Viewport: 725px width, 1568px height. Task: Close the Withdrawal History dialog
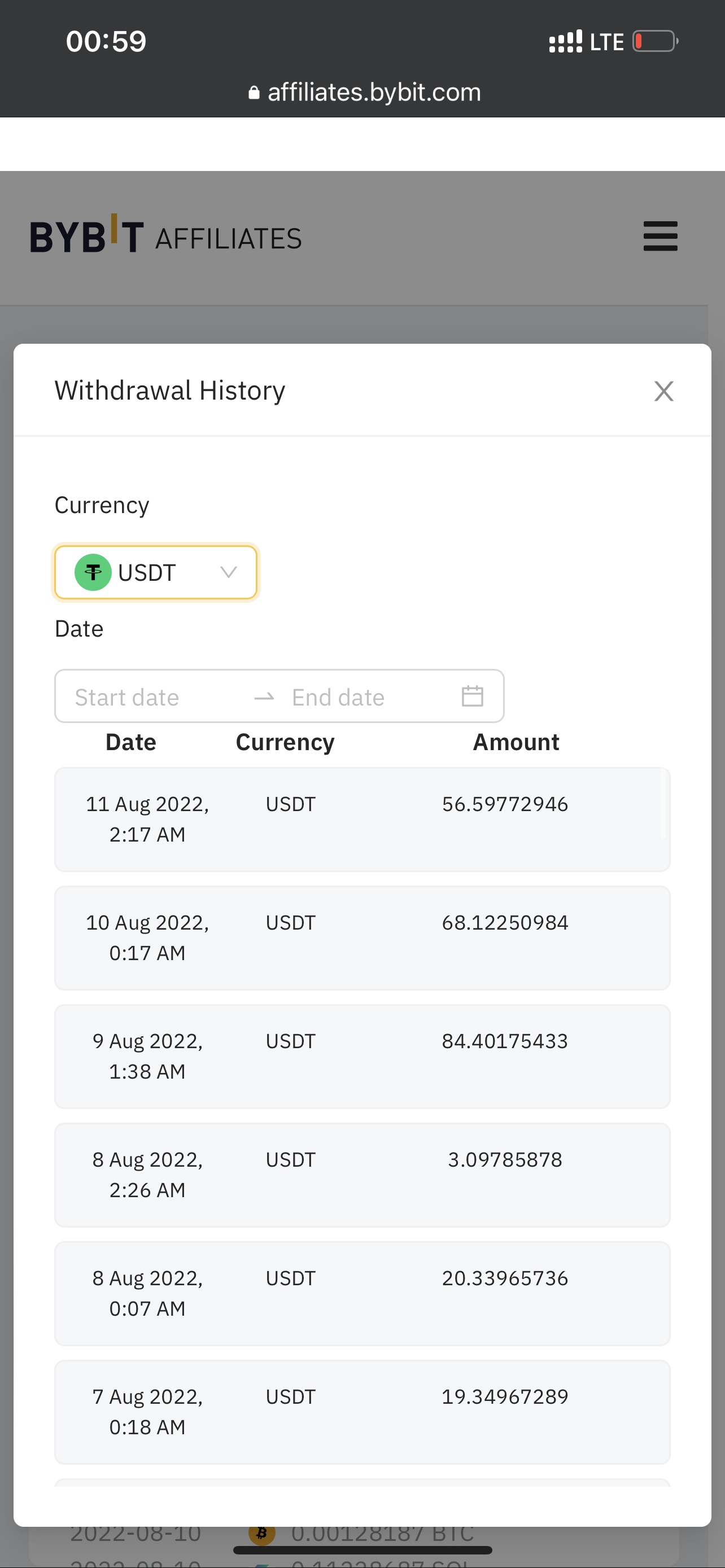tap(663, 391)
